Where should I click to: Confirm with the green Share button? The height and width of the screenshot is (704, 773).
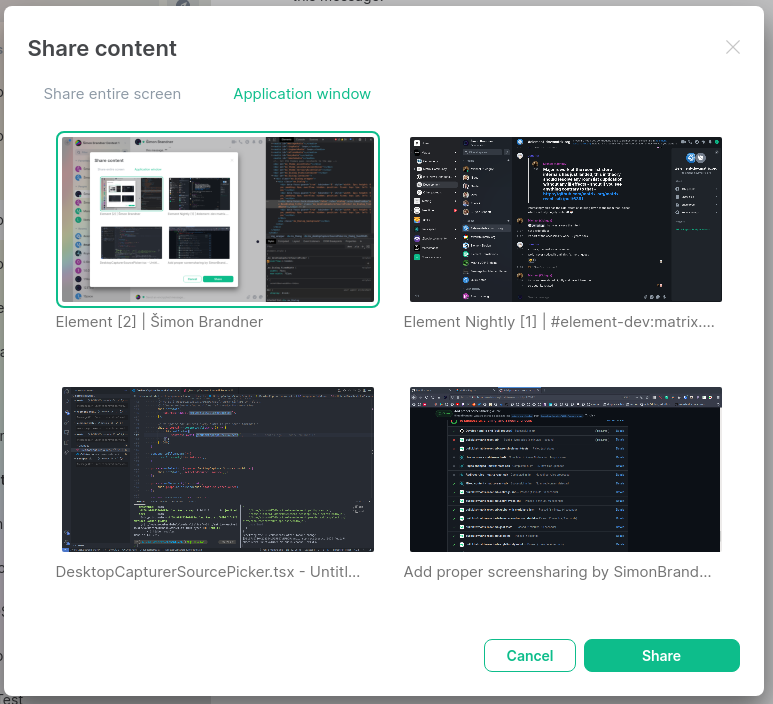coord(661,656)
